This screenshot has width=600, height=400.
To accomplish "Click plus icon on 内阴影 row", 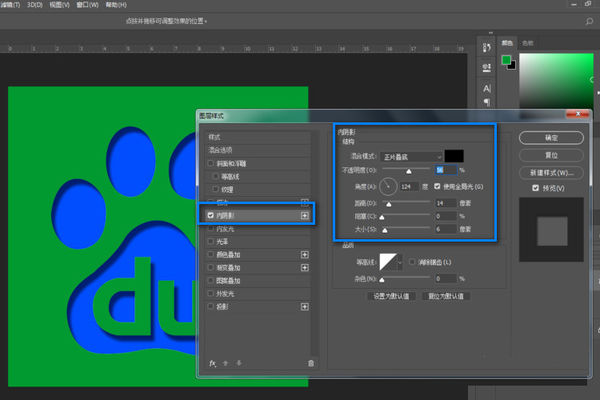I will 305,216.
